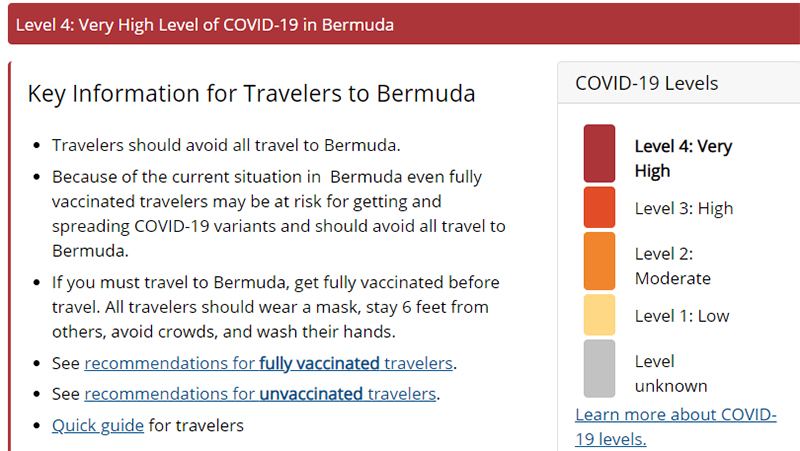Select the Level unknown label
The width and height of the screenshot is (800, 451).
point(671,373)
